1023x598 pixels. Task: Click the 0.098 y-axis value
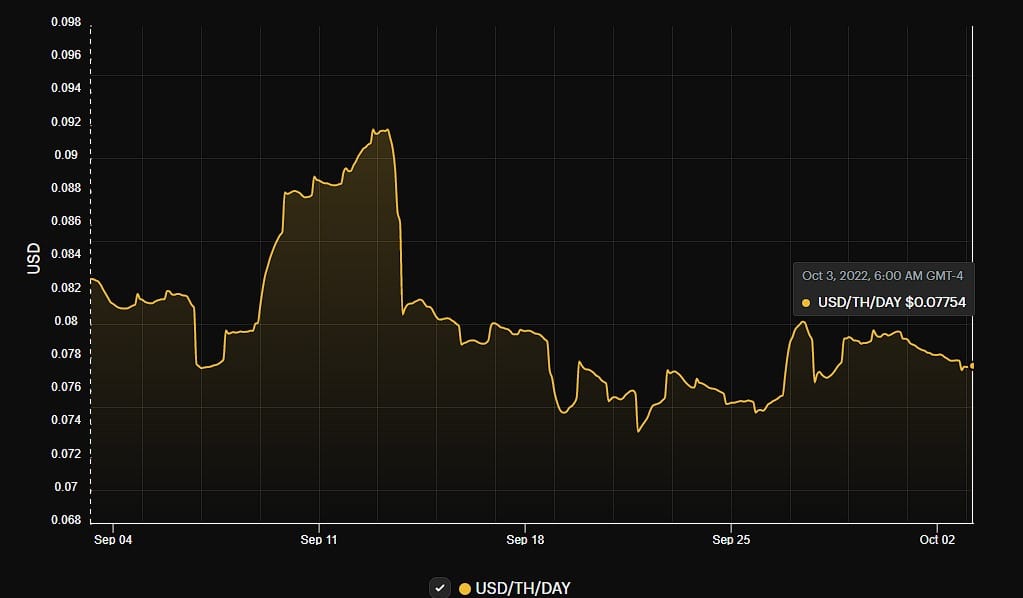(66, 22)
